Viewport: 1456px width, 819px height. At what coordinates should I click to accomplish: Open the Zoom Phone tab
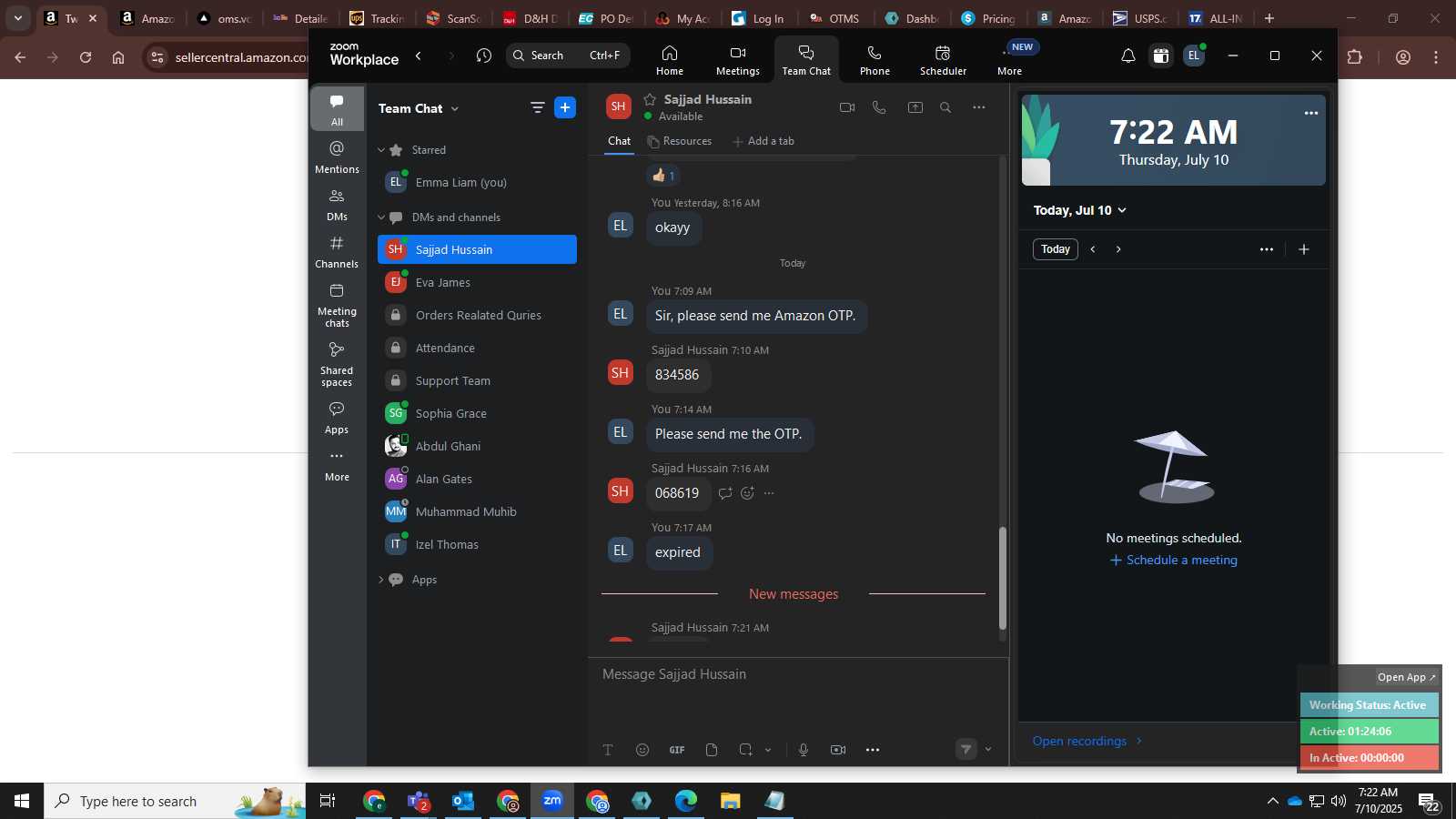tap(875, 60)
